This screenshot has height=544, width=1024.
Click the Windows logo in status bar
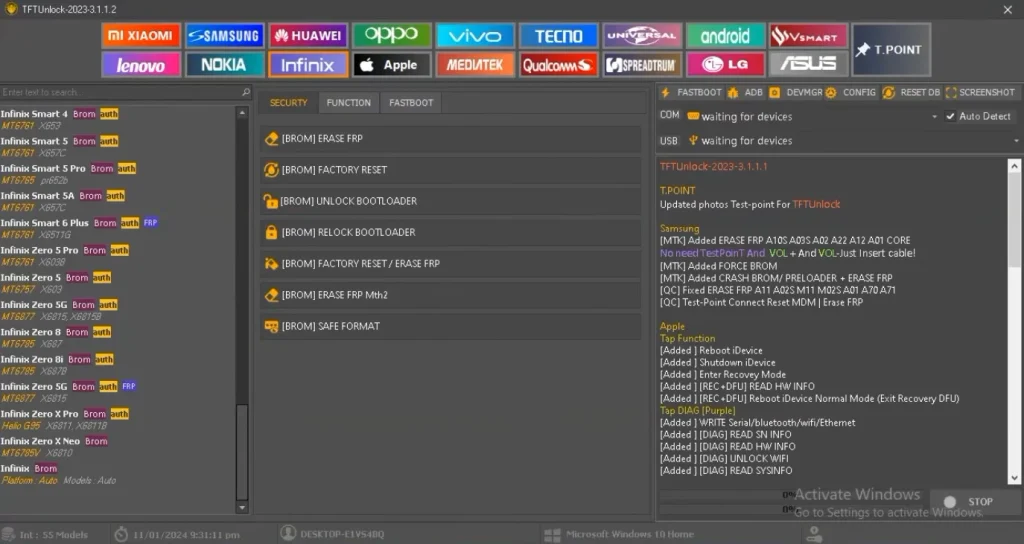[x=552, y=535]
